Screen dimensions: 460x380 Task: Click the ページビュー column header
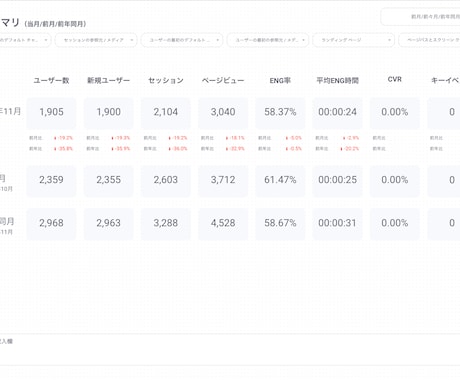click(x=223, y=80)
